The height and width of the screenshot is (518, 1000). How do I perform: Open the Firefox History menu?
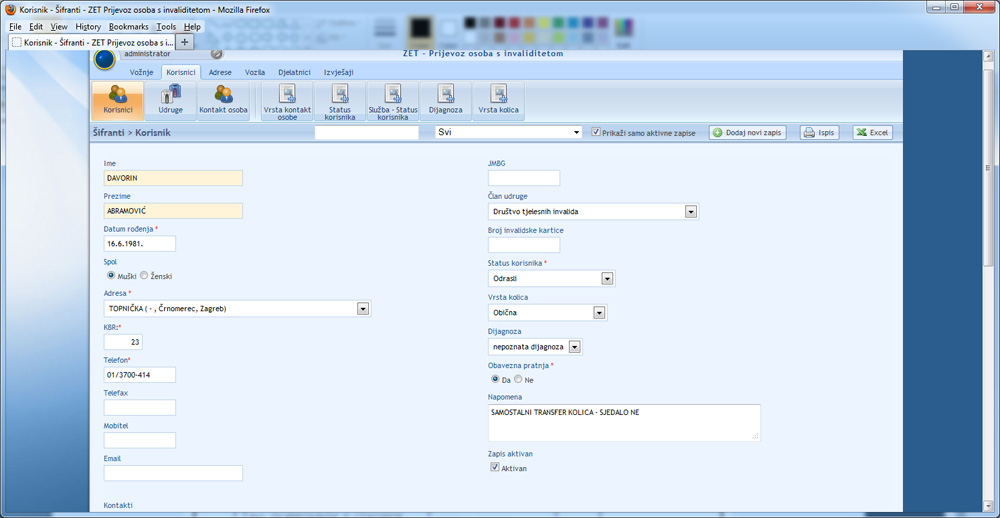click(x=88, y=27)
